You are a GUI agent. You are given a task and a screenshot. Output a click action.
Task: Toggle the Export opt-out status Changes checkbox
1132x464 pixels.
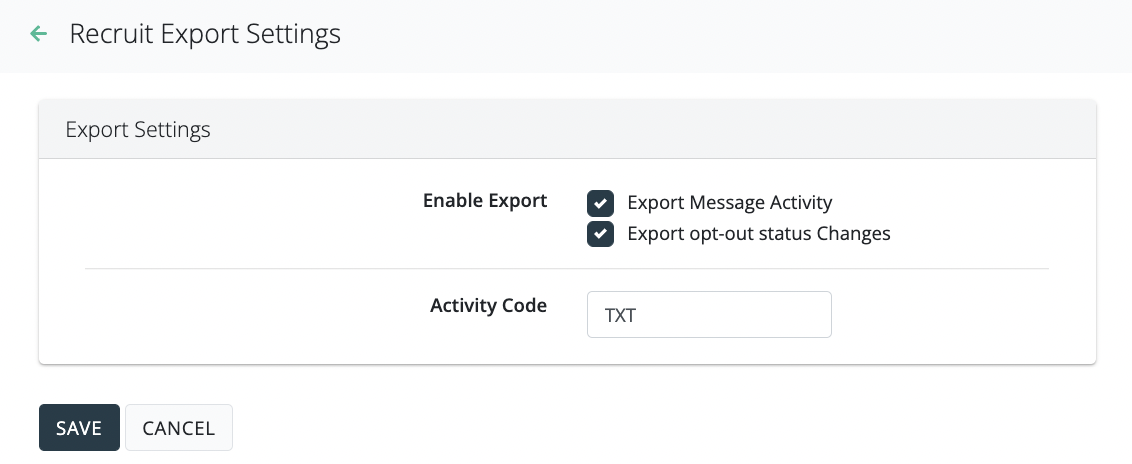600,234
